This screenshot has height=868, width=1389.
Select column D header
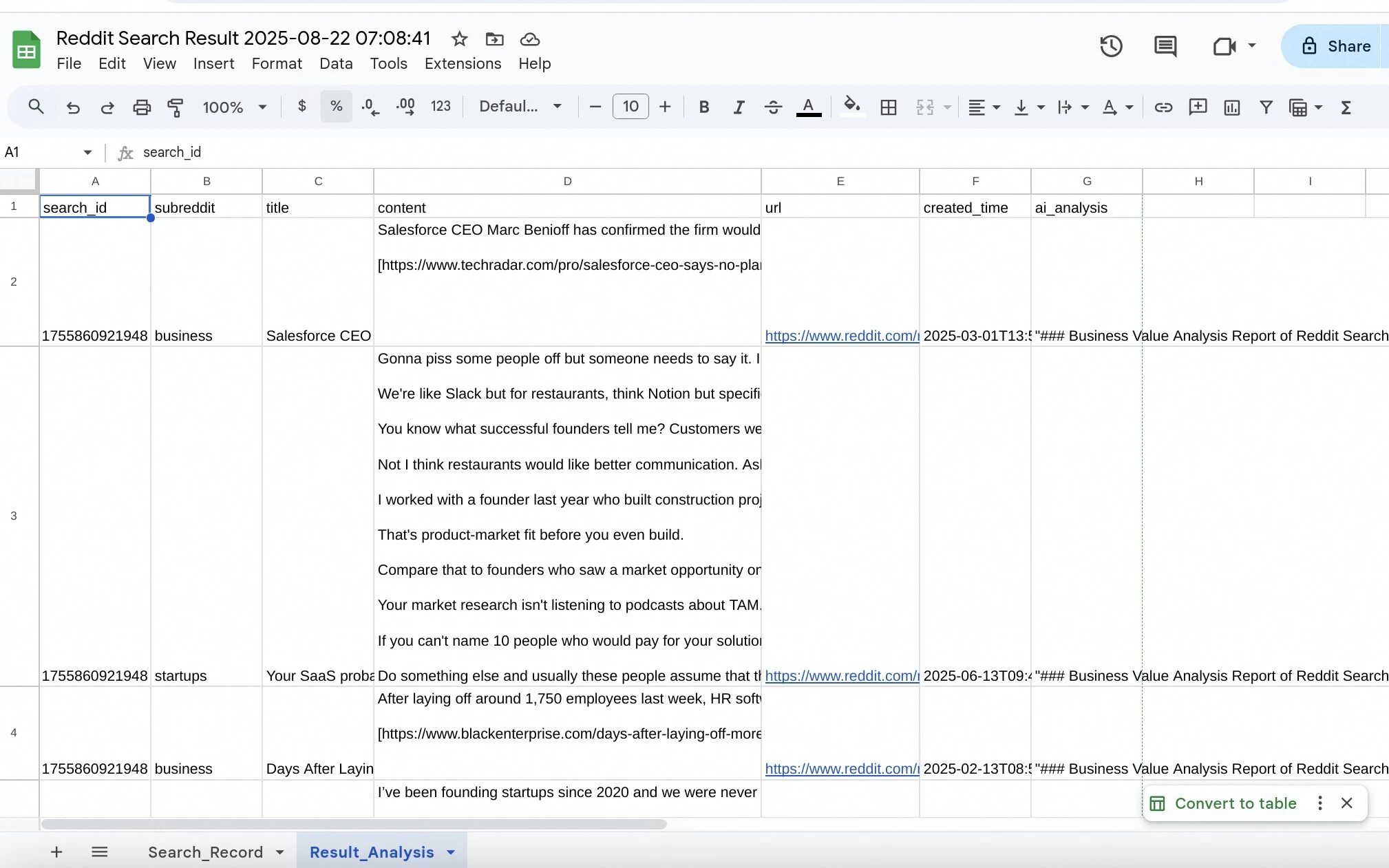(567, 181)
